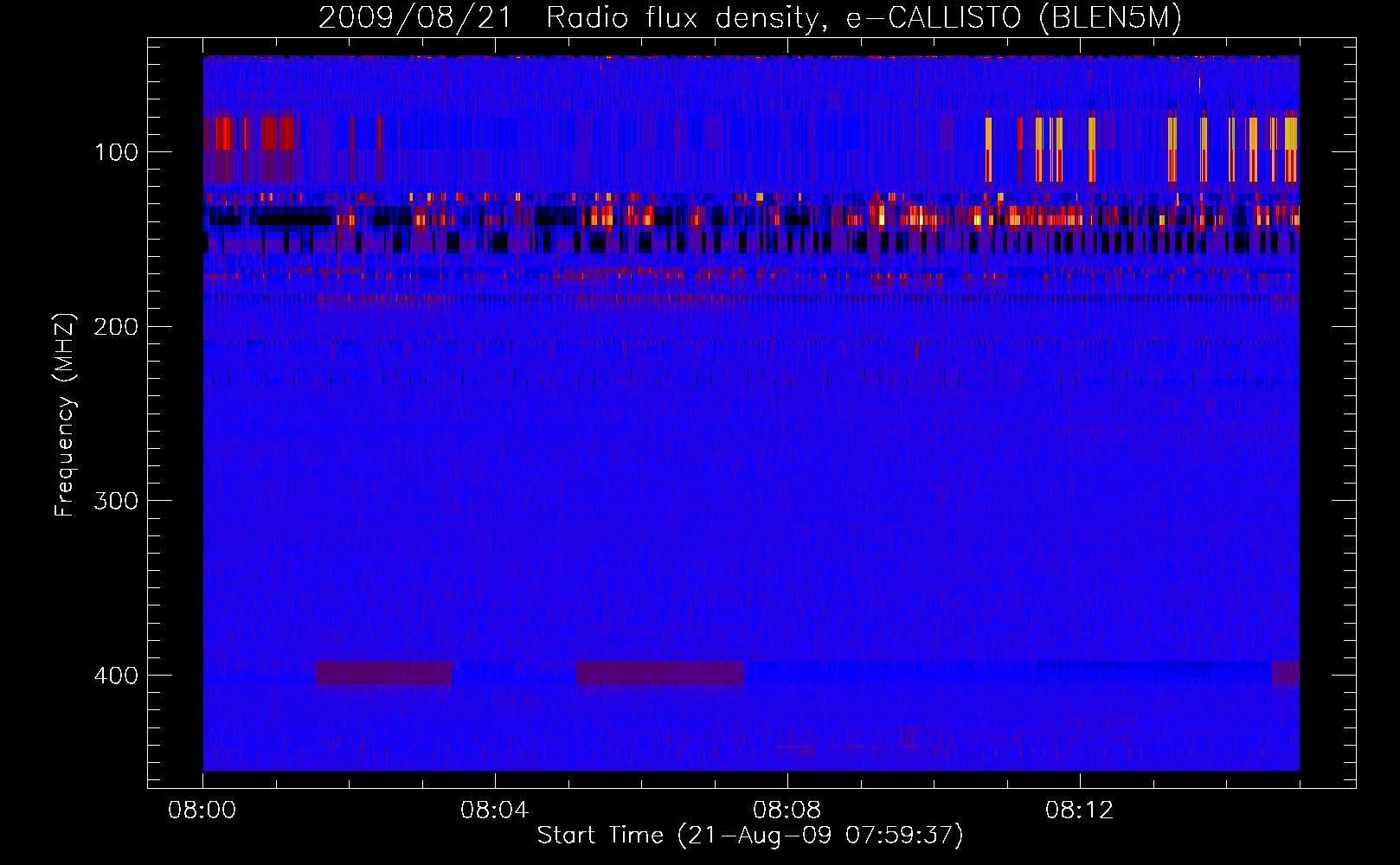Click the Start Time axis caption
The height and width of the screenshot is (865, 1400).
coord(750,836)
